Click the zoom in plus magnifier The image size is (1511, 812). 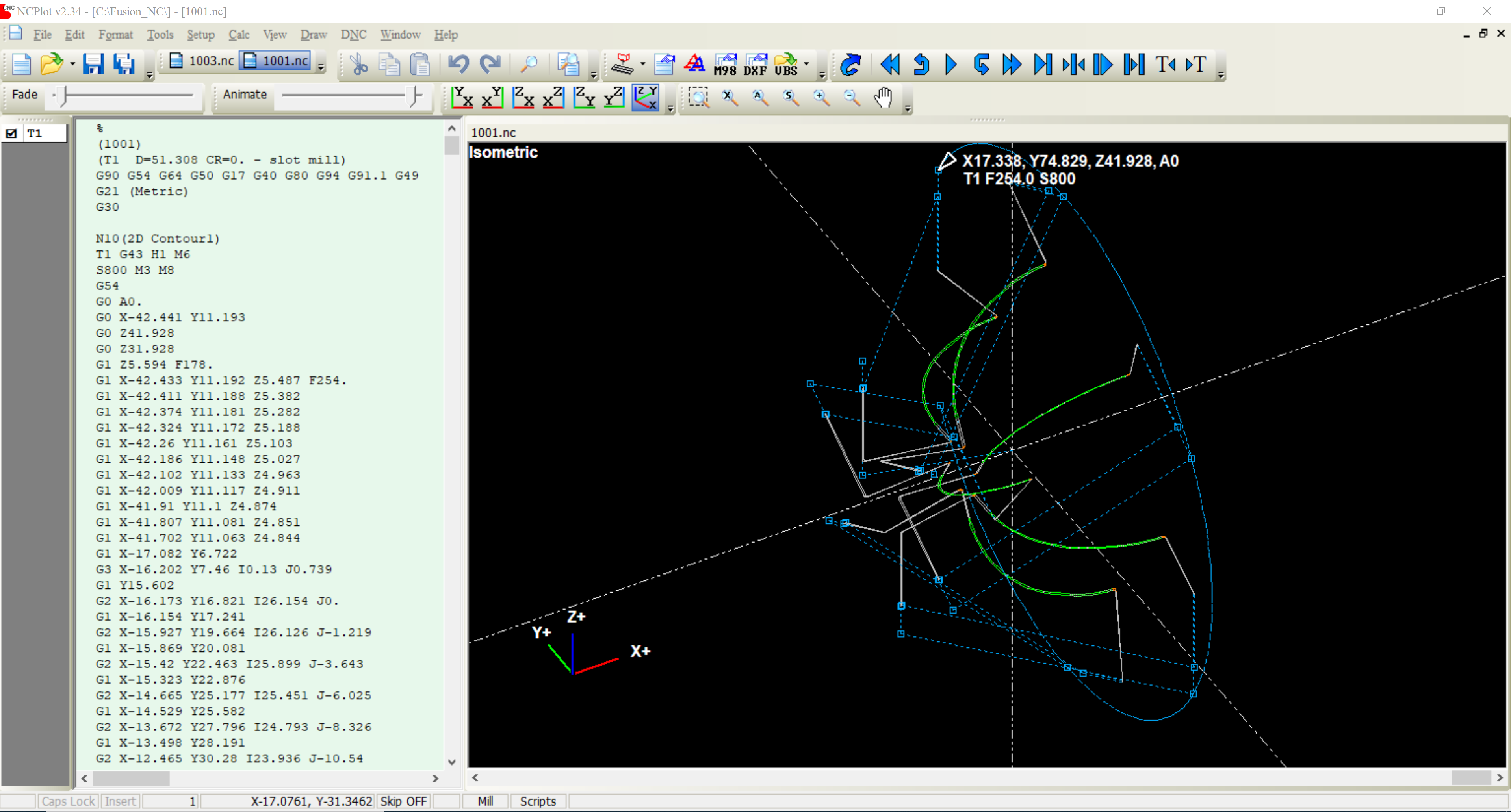tap(821, 97)
